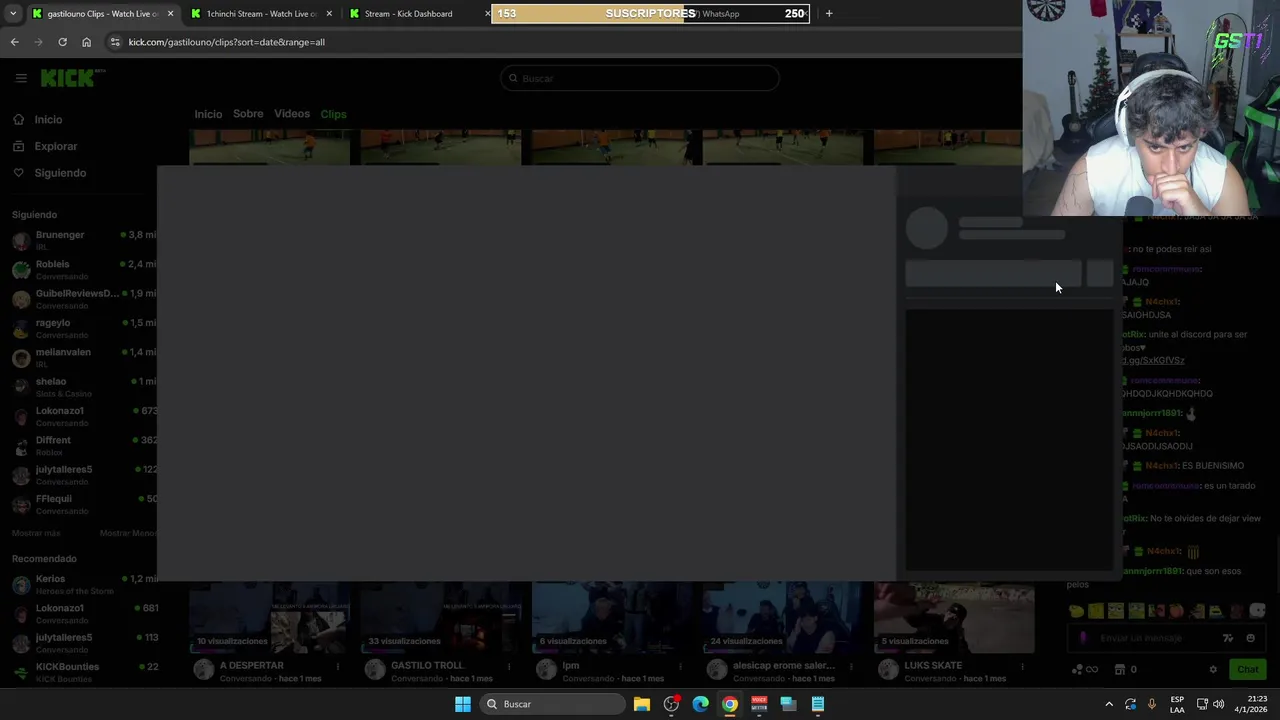Click the browser home icon

click(x=86, y=42)
